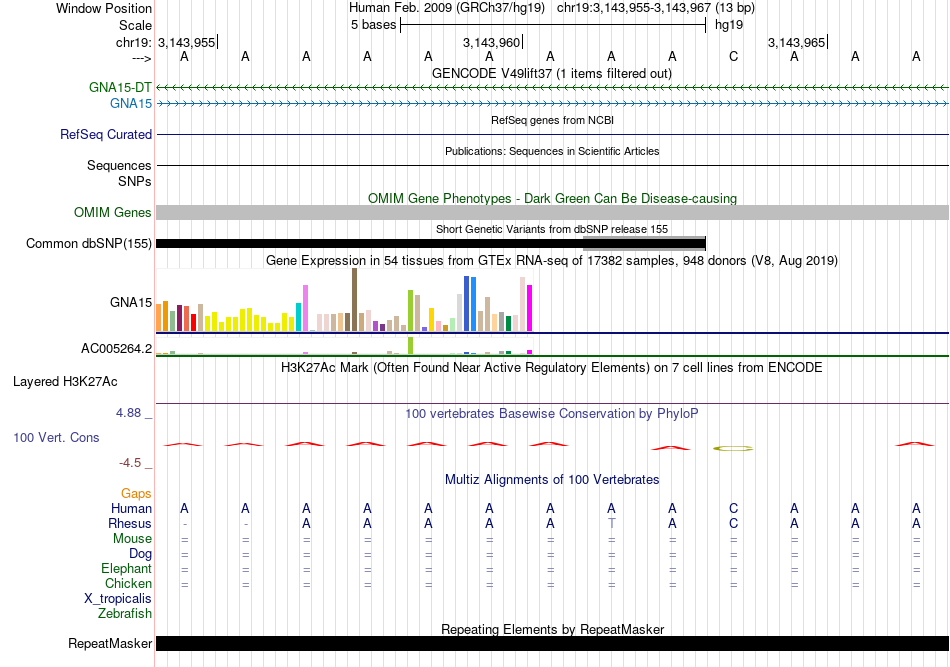Select the magenta GNA15 expression bar
This screenshot has height=667, width=950.
(x=530, y=308)
